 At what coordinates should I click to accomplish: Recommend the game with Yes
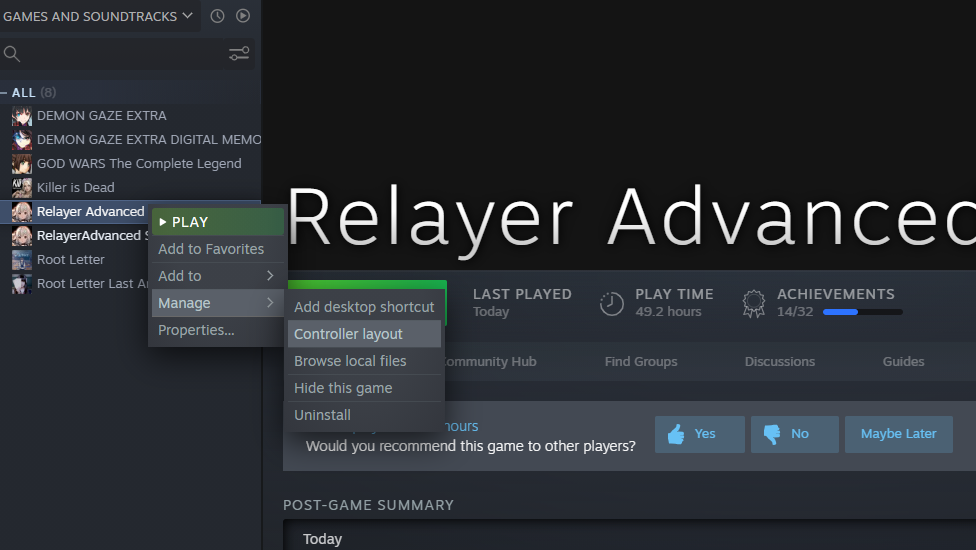click(700, 434)
